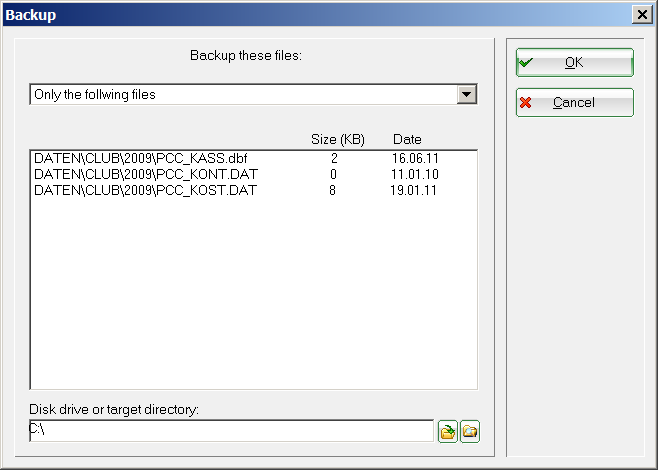Screen dimensions: 658x470
Task: Click the date 11.01.10 in the list
Action: tap(414, 174)
